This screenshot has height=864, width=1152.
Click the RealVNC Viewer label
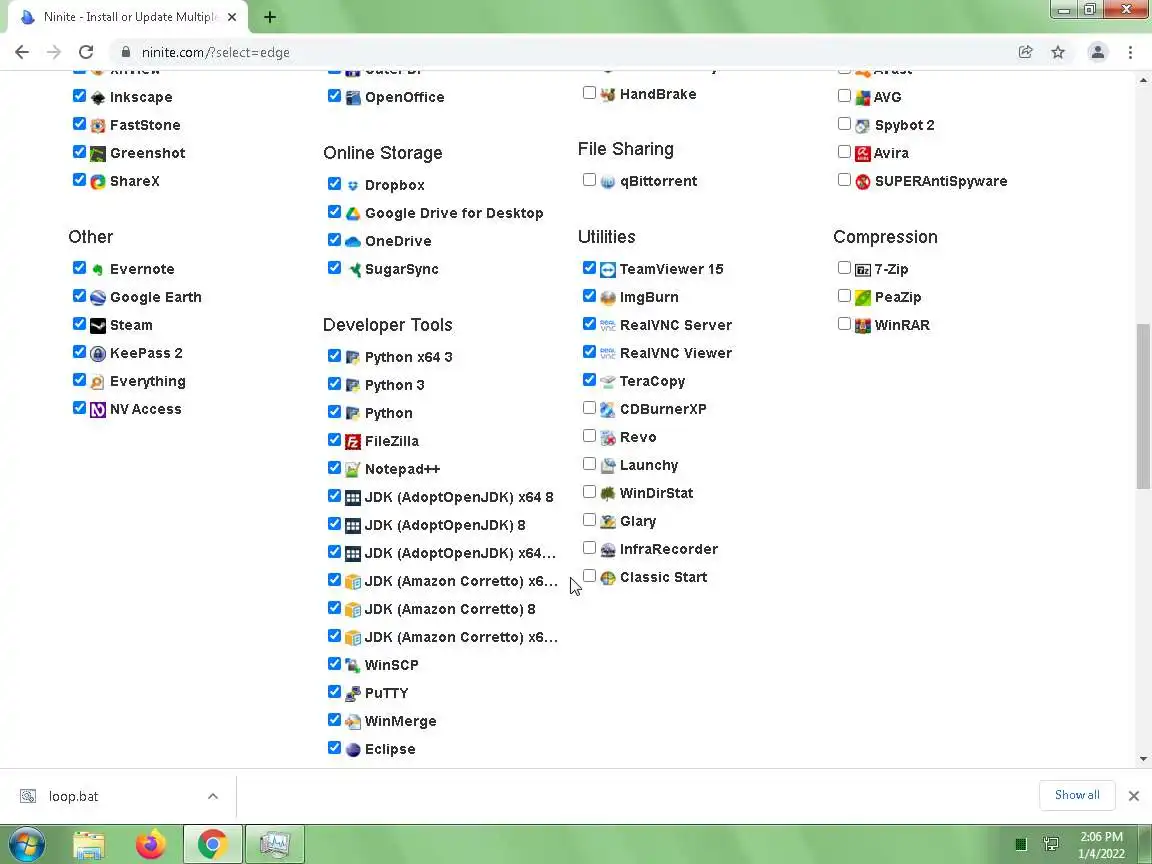676,353
